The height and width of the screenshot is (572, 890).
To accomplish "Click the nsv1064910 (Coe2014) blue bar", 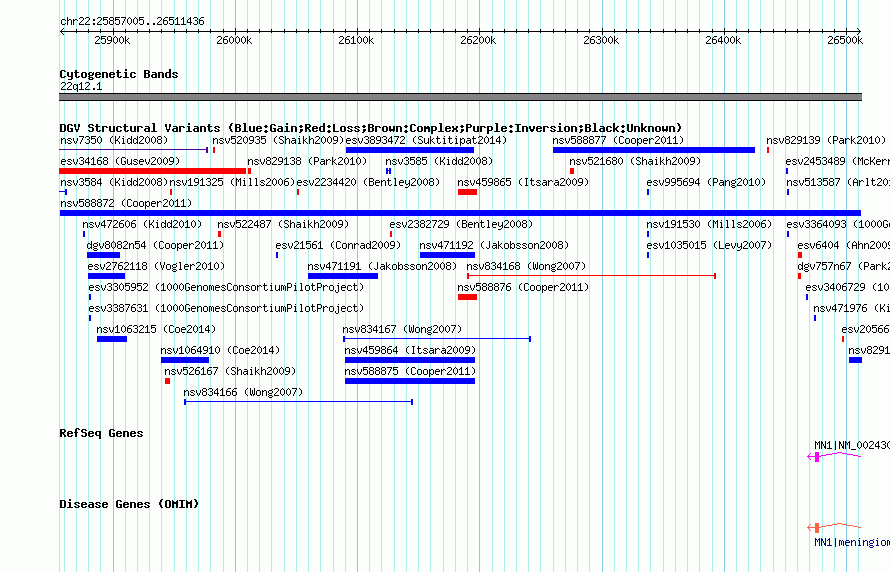I will [185, 360].
